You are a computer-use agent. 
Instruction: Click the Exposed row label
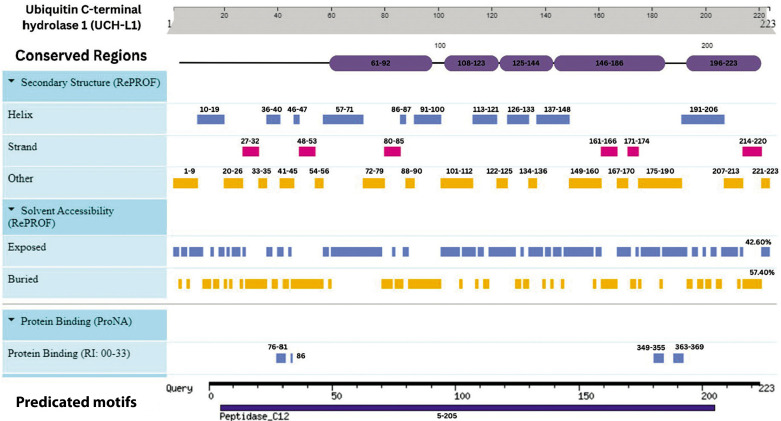pos(27,247)
